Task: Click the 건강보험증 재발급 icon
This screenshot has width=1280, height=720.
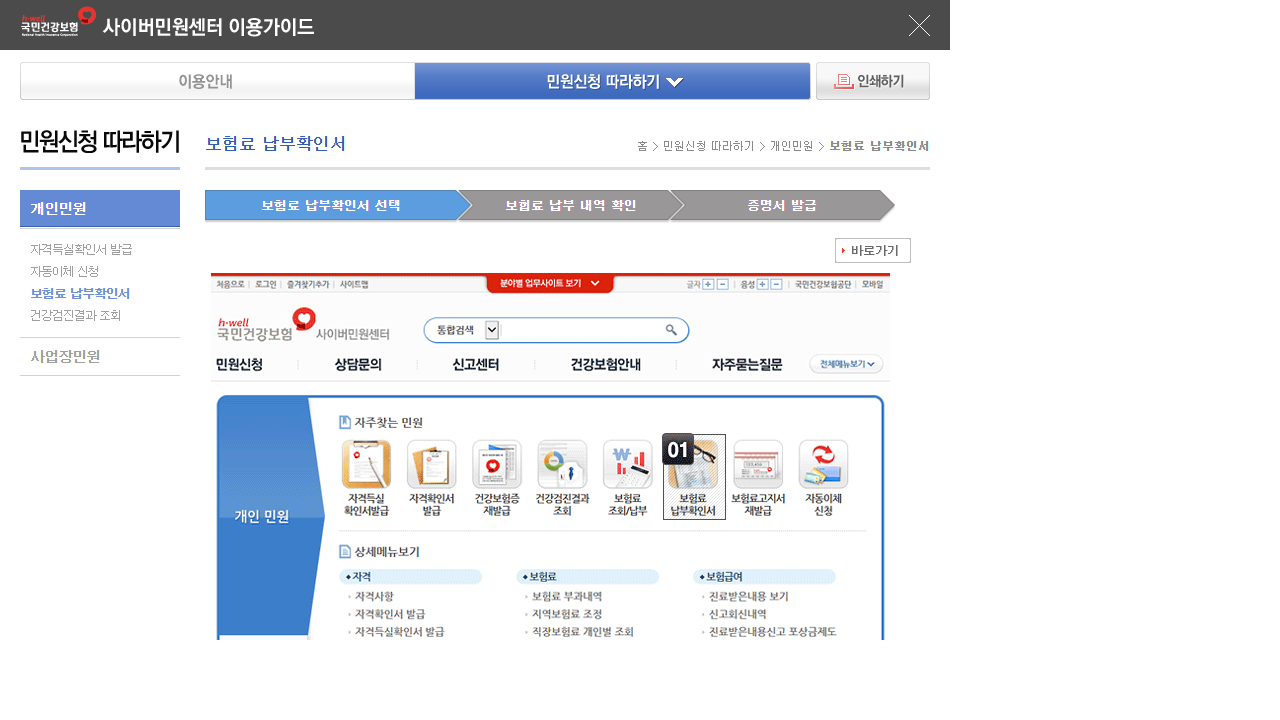Action: (x=497, y=478)
